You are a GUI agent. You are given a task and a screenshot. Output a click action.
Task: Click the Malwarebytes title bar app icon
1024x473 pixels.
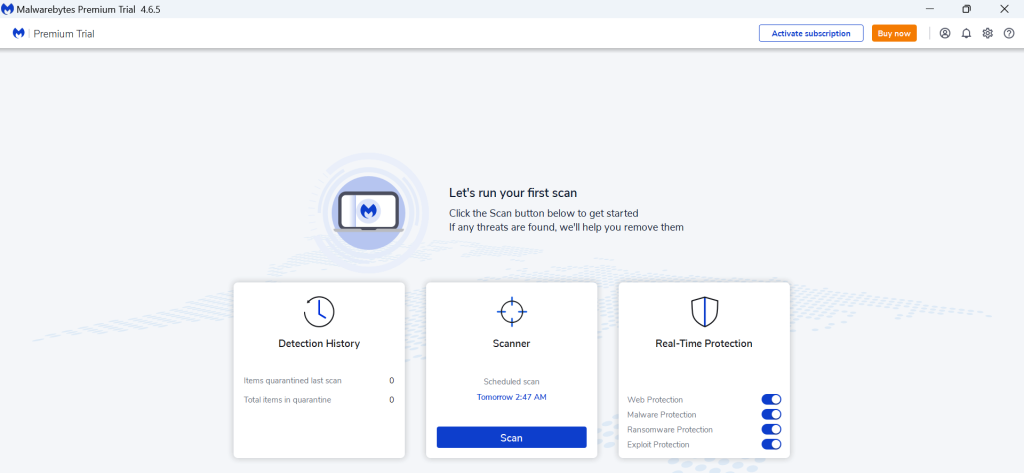(8, 8)
